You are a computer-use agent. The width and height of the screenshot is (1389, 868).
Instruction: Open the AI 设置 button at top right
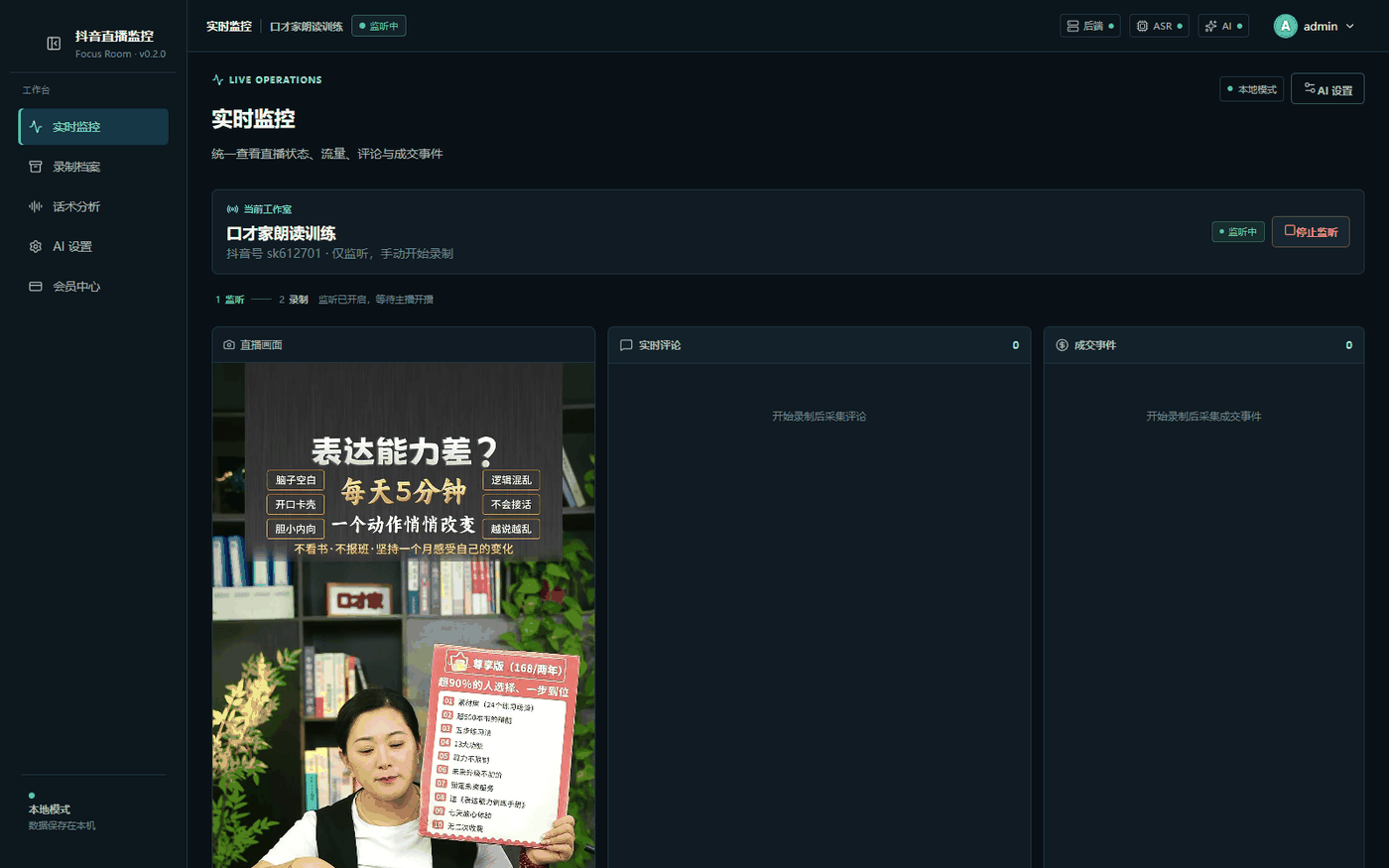[x=1327, y=89]
